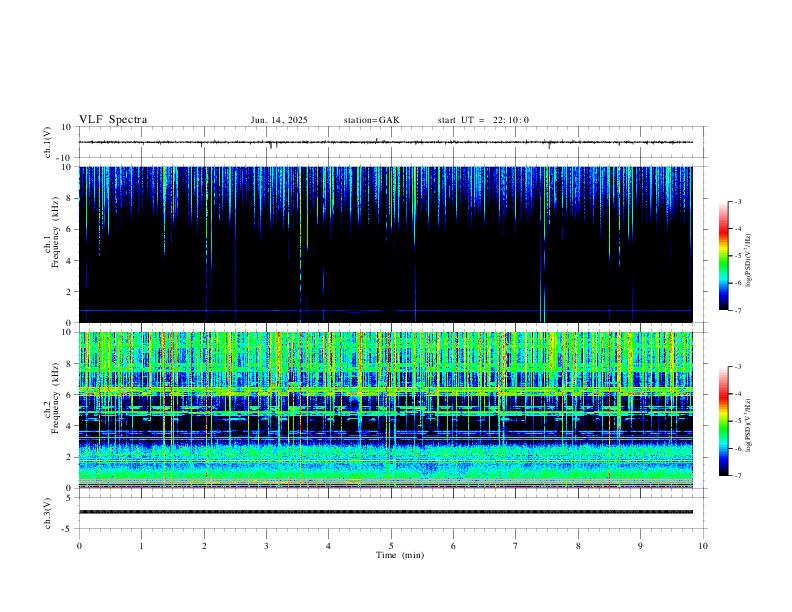Viewport: 792px width, 612px height.
Task: Click the time axis tick label "0"
Action: pos(79,546)
